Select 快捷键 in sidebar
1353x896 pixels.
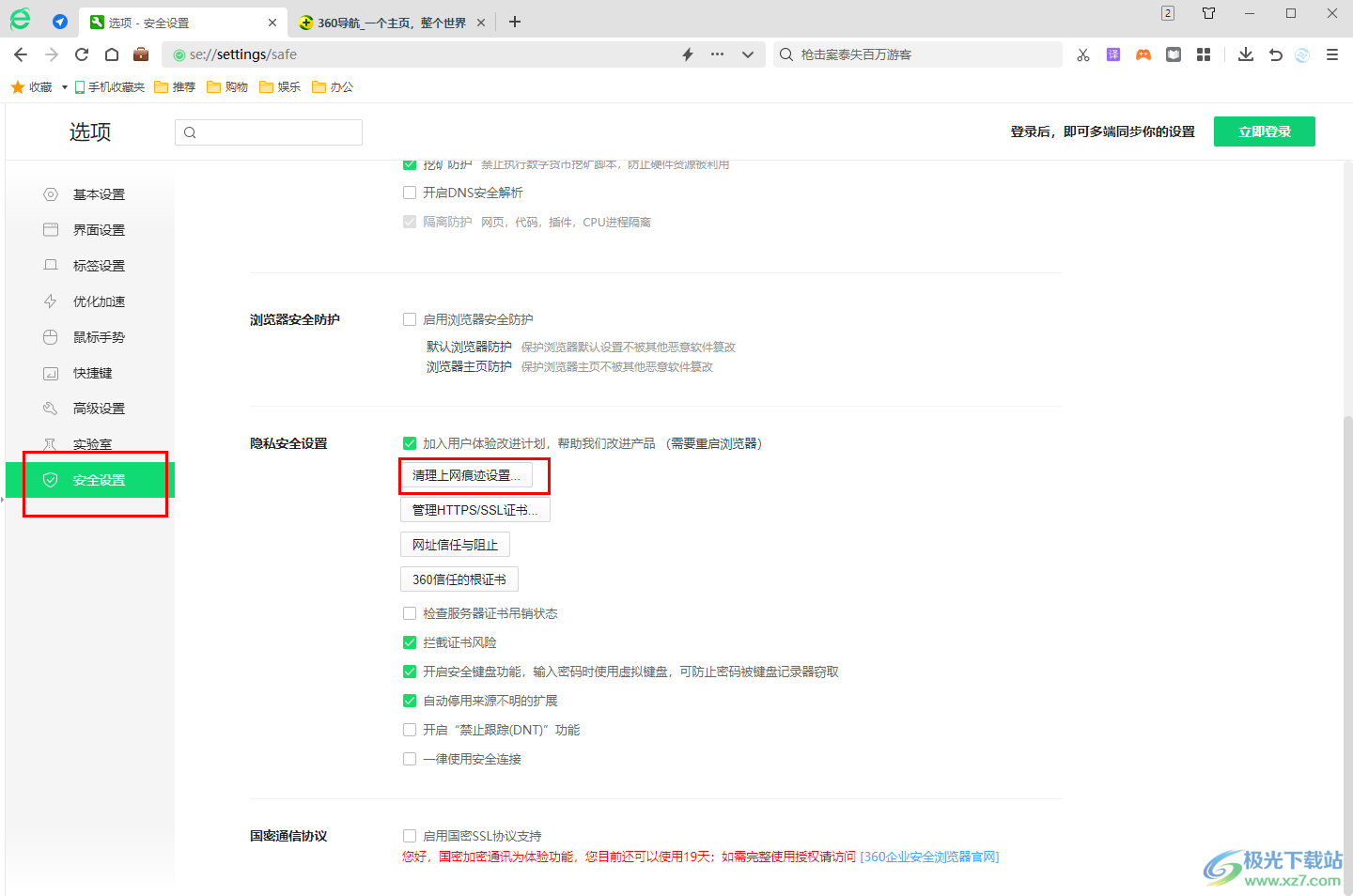point(90,373)
